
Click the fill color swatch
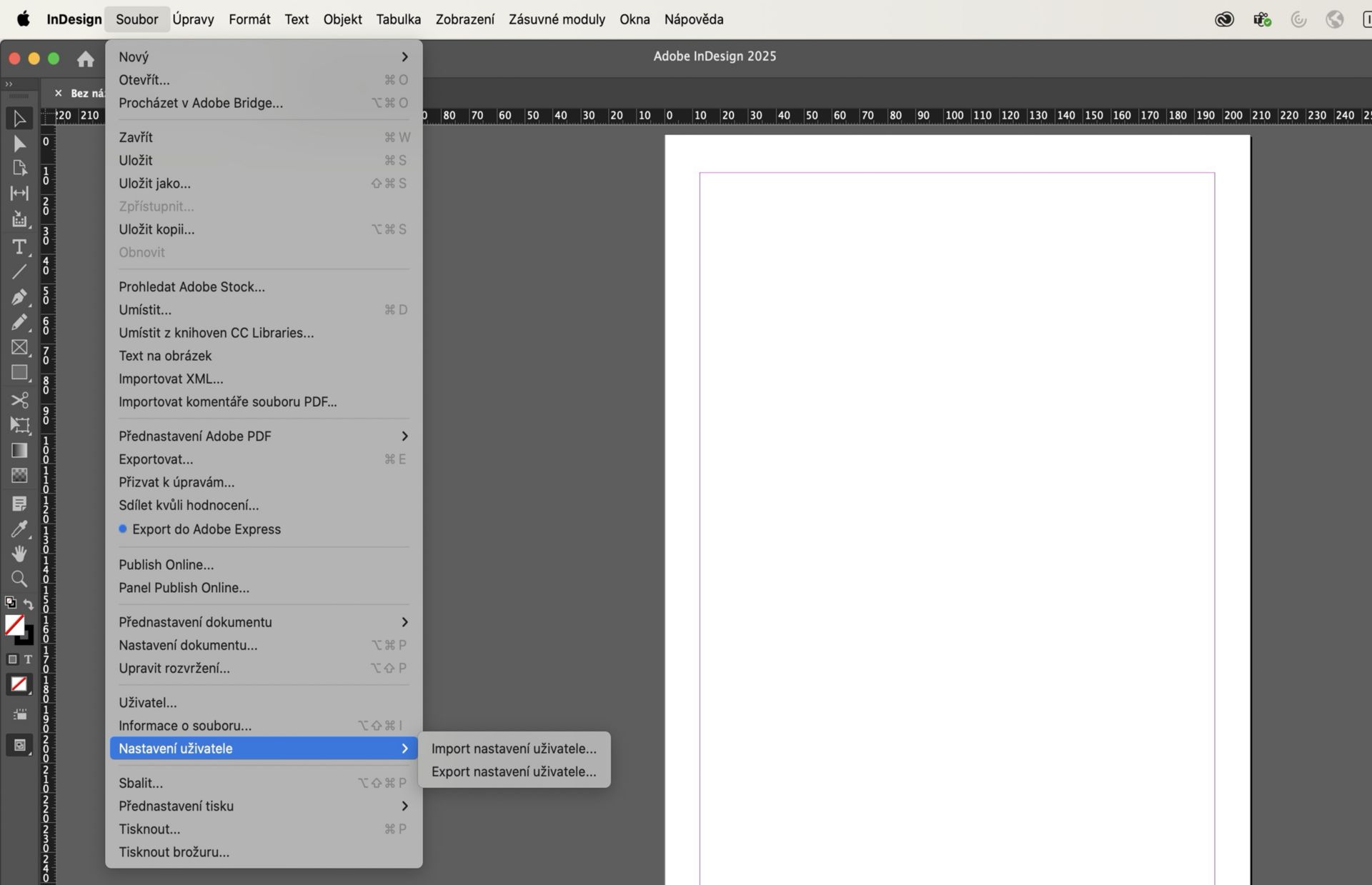(x=14, y=625)
